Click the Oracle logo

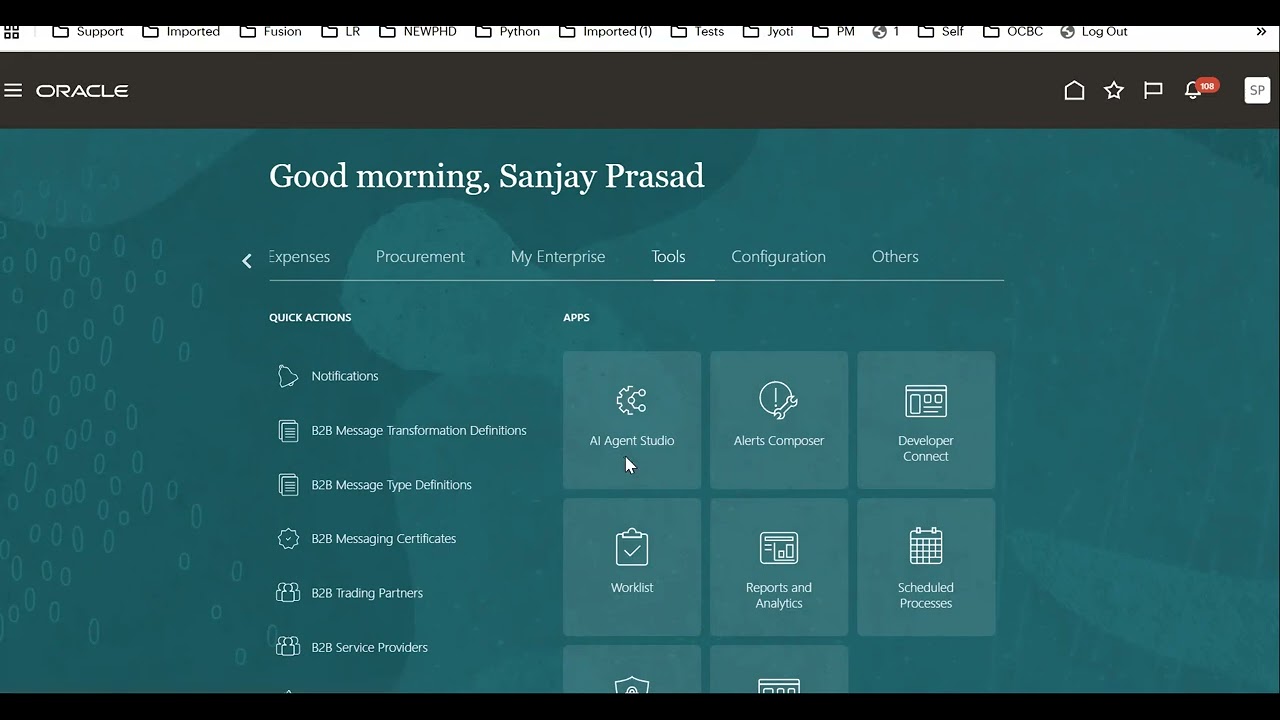pos(82,91)
